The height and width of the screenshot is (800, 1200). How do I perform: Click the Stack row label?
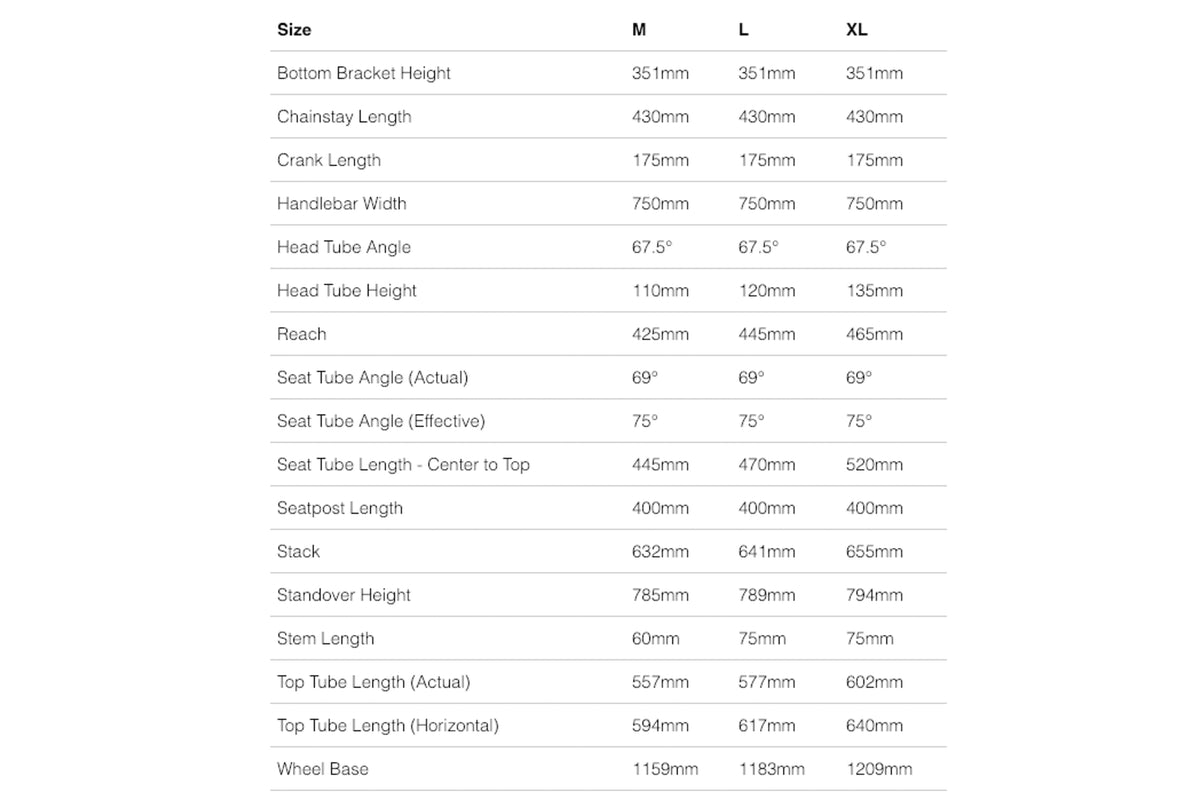298,552
